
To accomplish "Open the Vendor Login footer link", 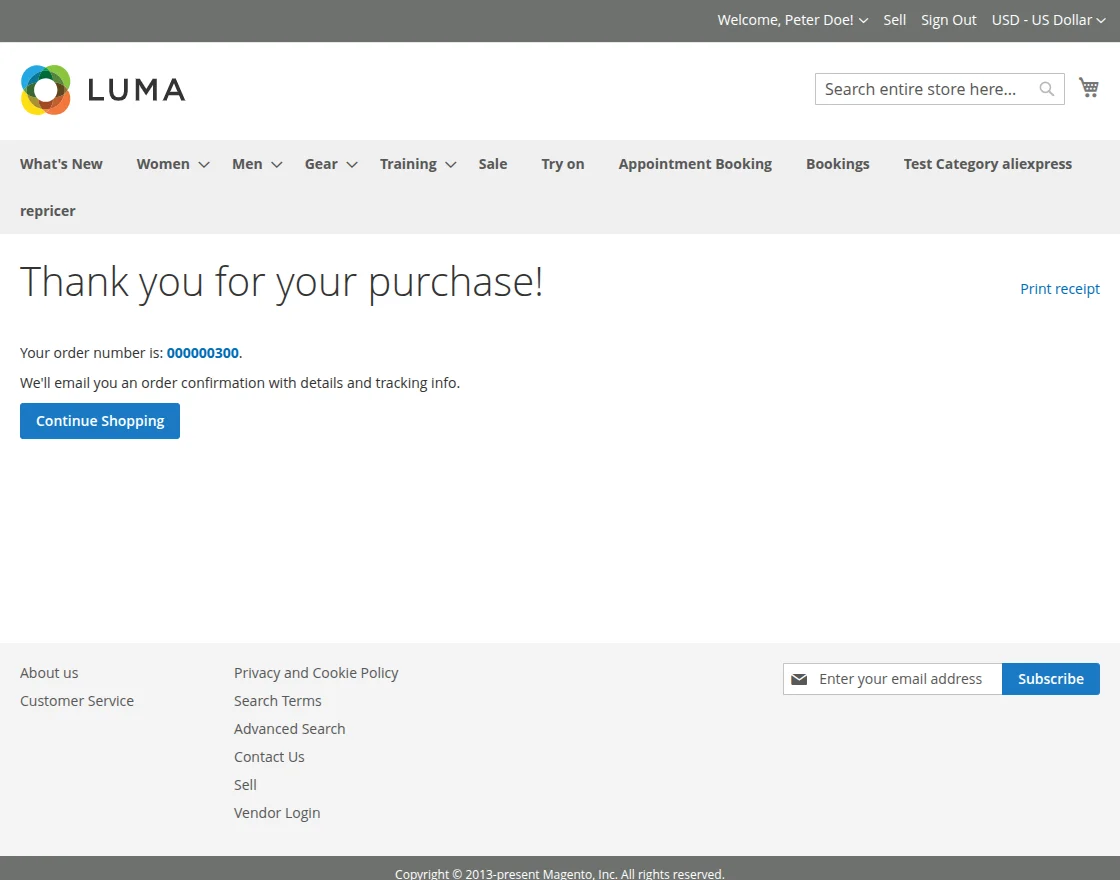I will 277,812.
